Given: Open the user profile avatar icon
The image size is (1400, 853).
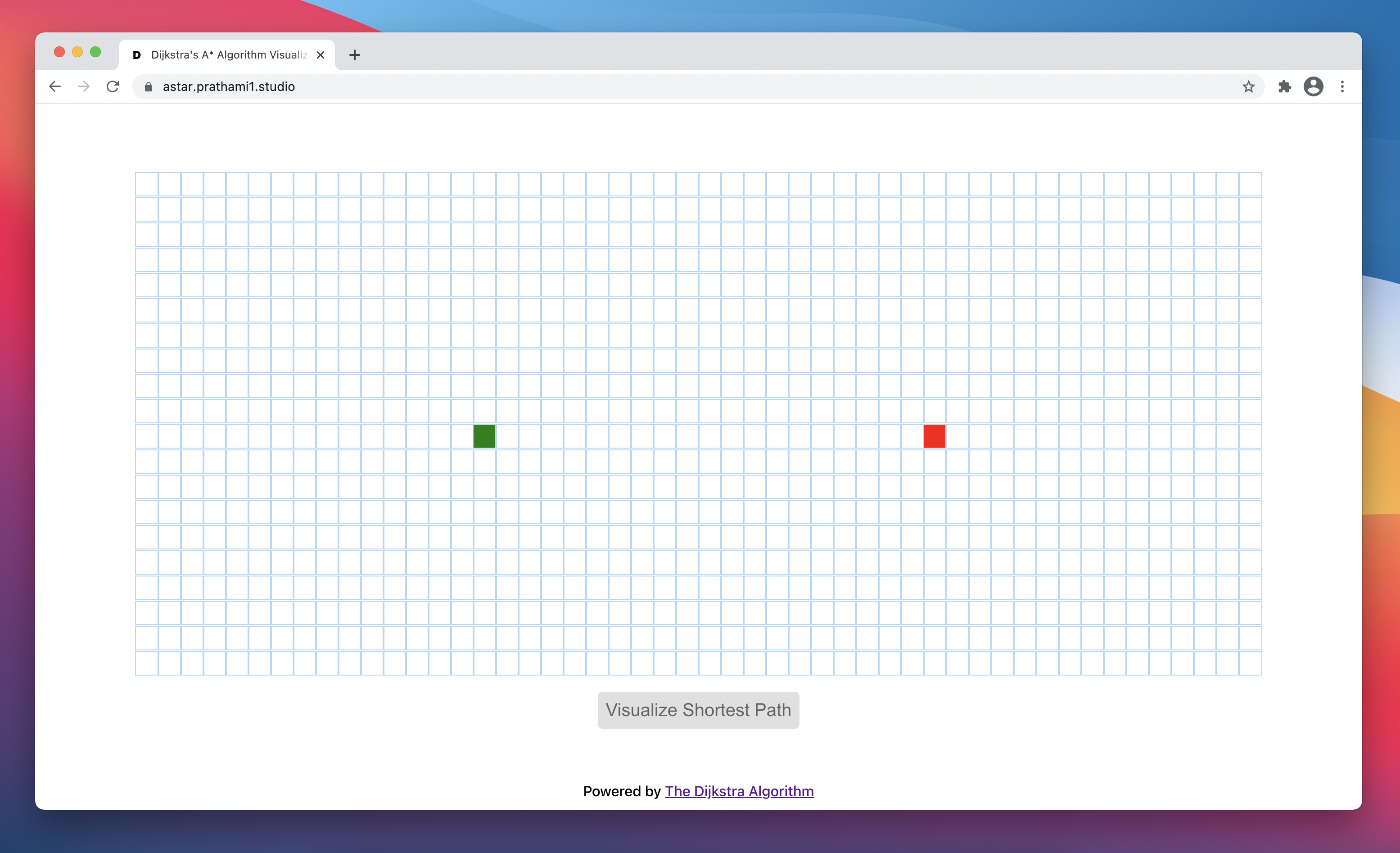Looking at the screenshot, I should point(1313,86).
